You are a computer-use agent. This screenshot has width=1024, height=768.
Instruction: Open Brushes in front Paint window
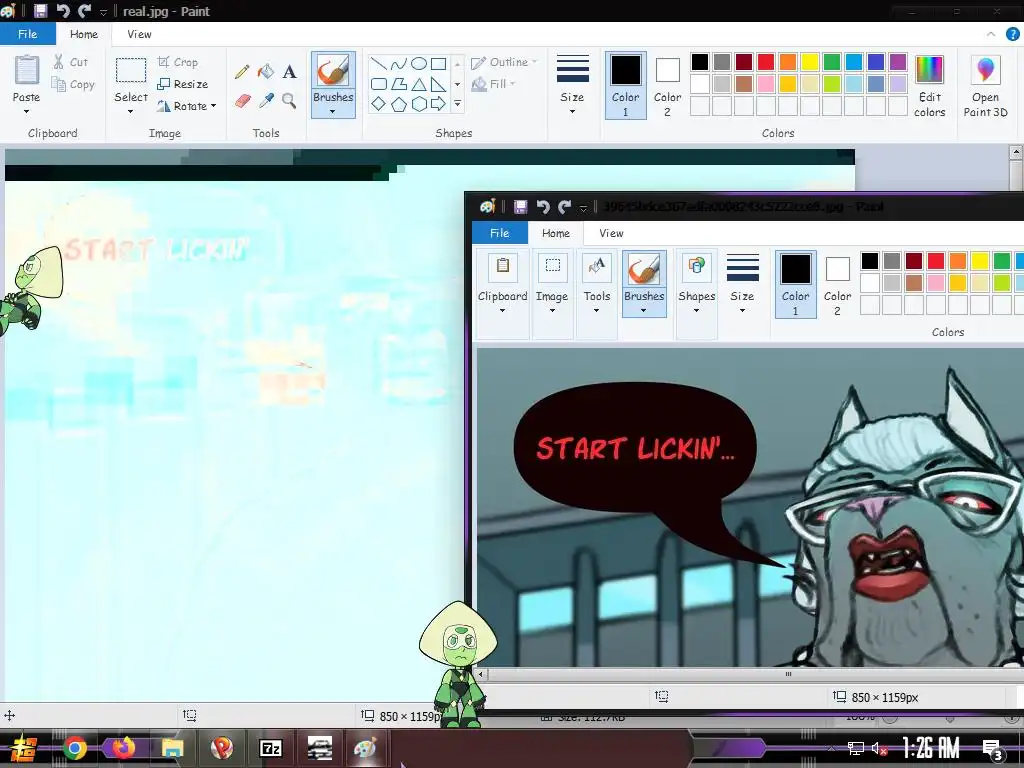(x=644, y=285)
